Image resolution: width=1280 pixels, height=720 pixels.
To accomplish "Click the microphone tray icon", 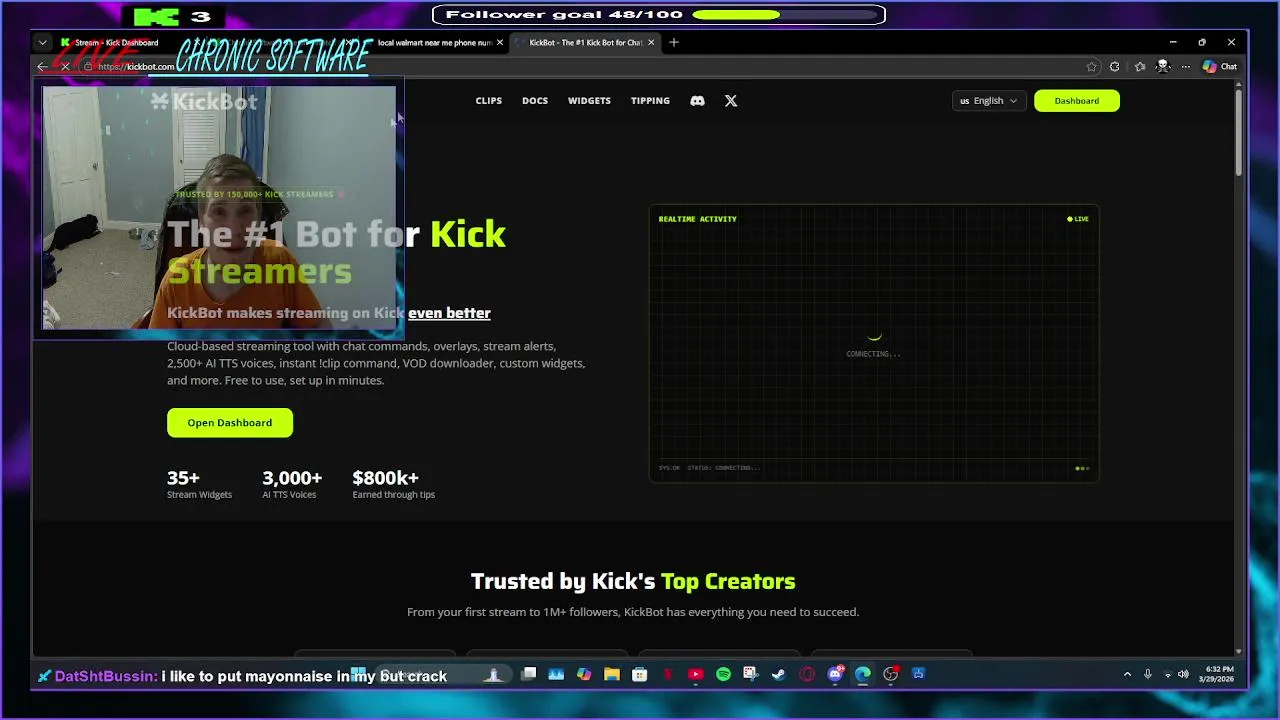I will click(x=1148, y=675).
